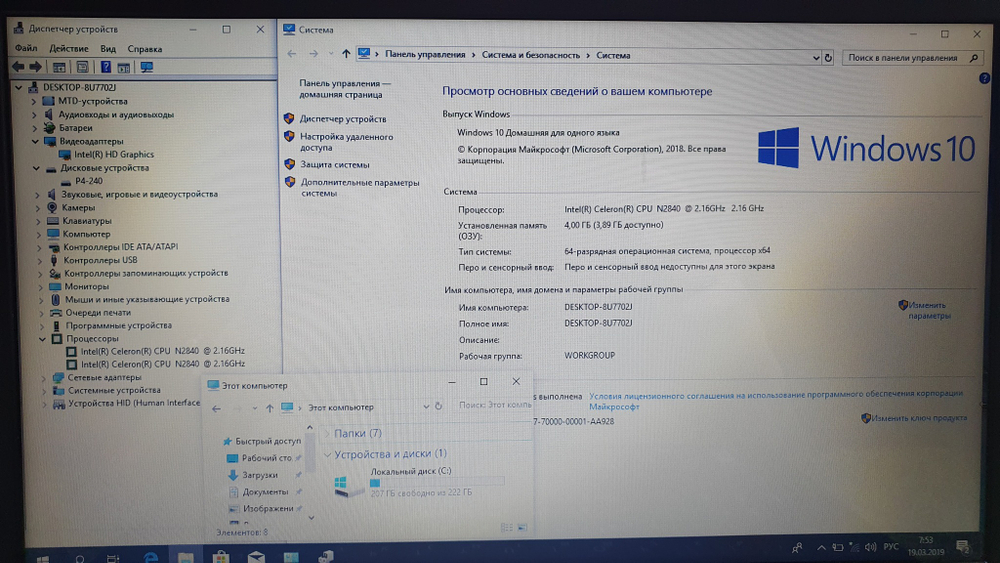Expand the Контроллеры USB node
The width and height of the screenshot is (1000, 563).
40,261
